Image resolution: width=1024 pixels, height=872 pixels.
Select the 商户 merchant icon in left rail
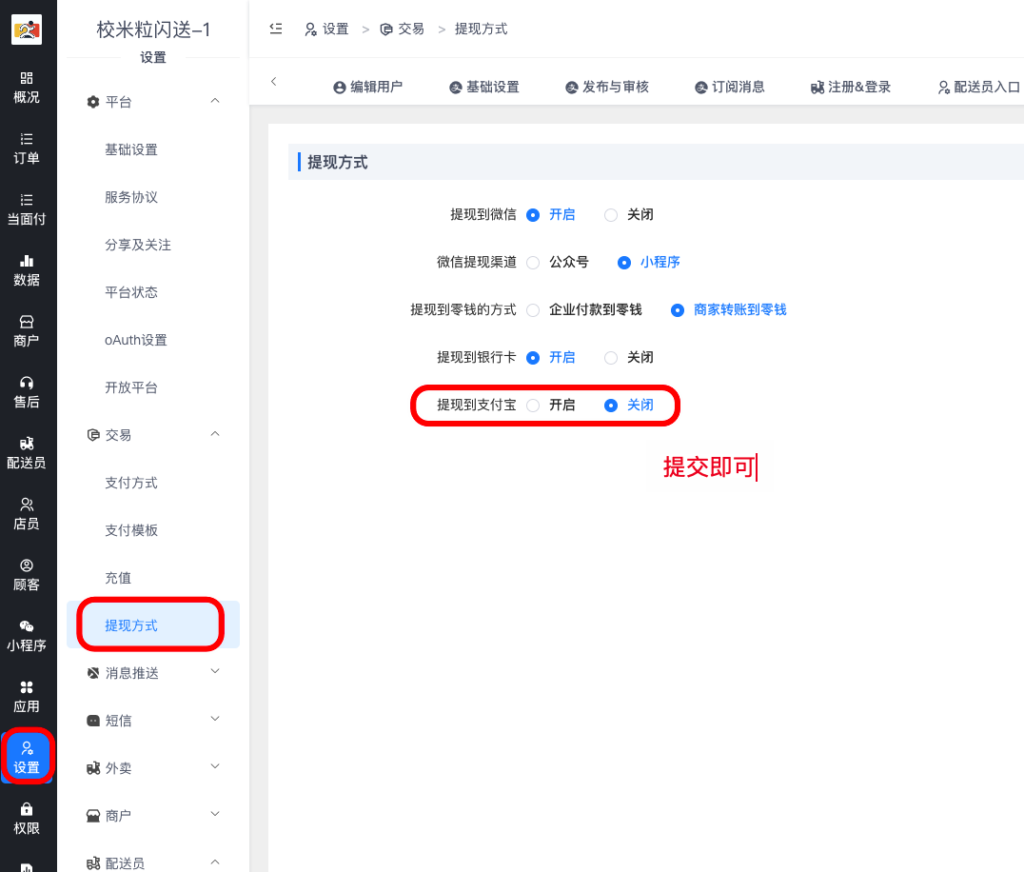(x=27, y=322)
